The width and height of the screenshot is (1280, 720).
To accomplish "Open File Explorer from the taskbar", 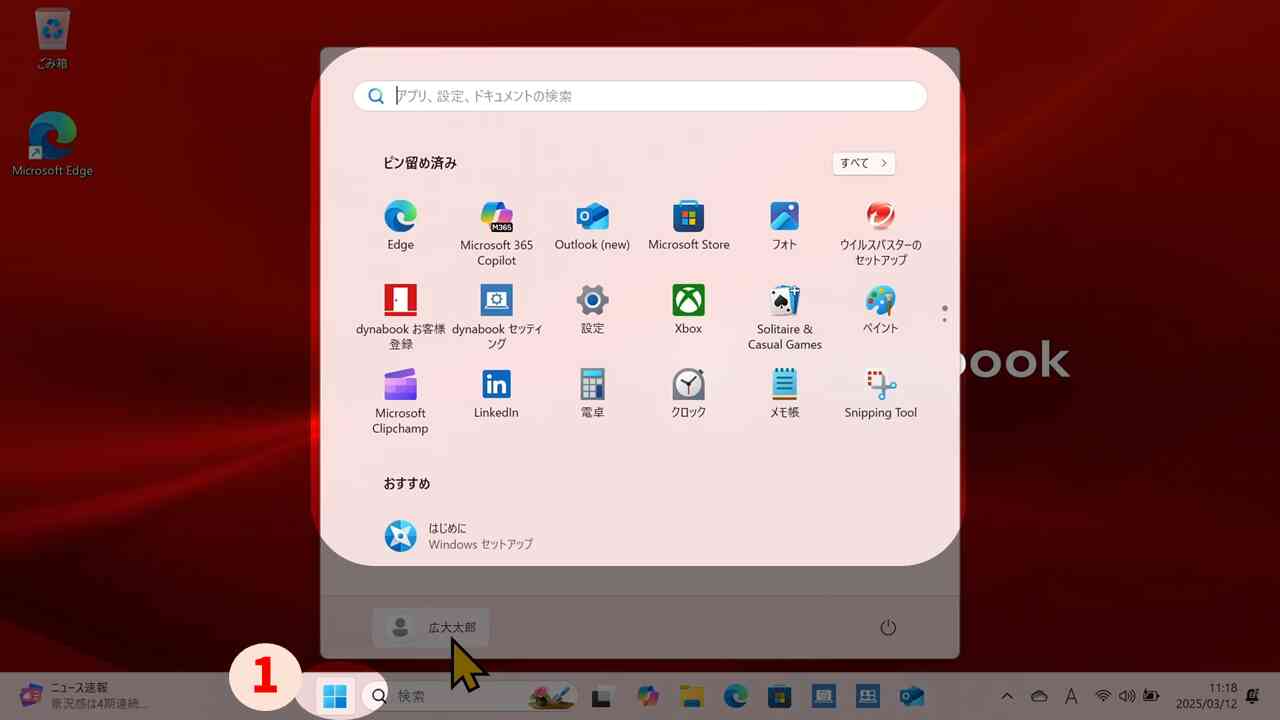I will point(692,697).
